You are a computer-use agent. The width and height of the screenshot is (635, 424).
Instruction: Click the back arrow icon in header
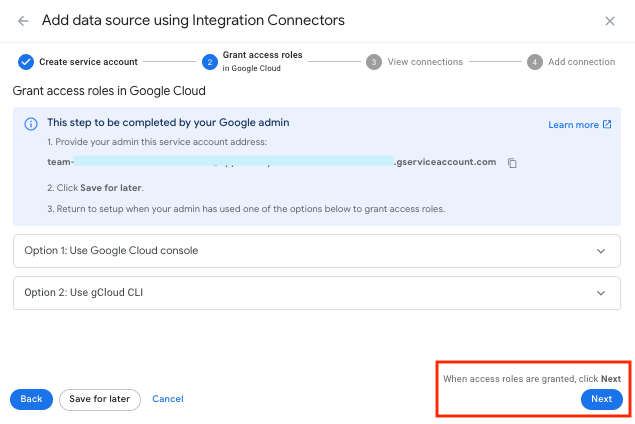pos(23,21)
